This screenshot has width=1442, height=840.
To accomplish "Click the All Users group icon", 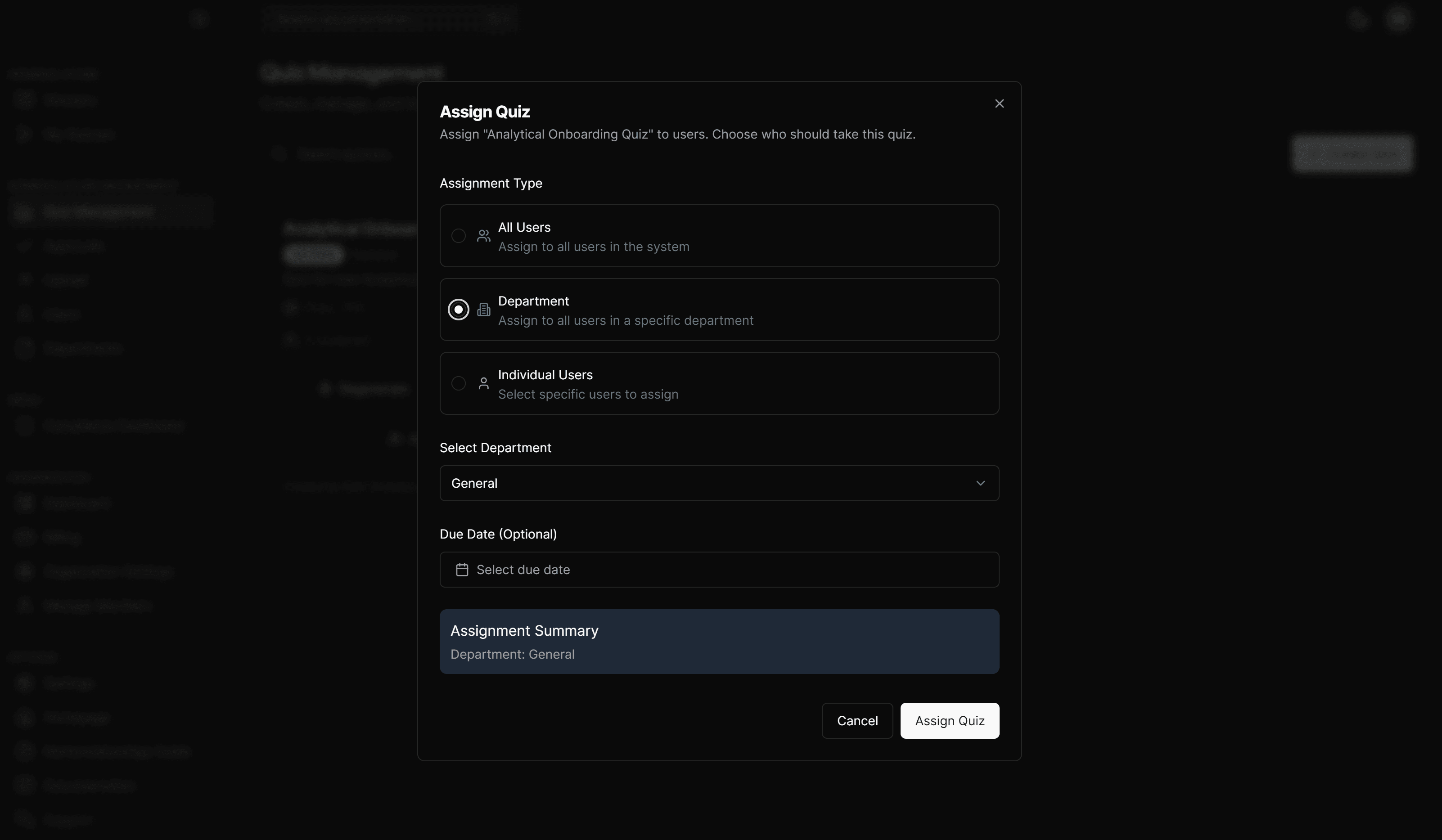I will pyautogui.click(x=483, y=236).
